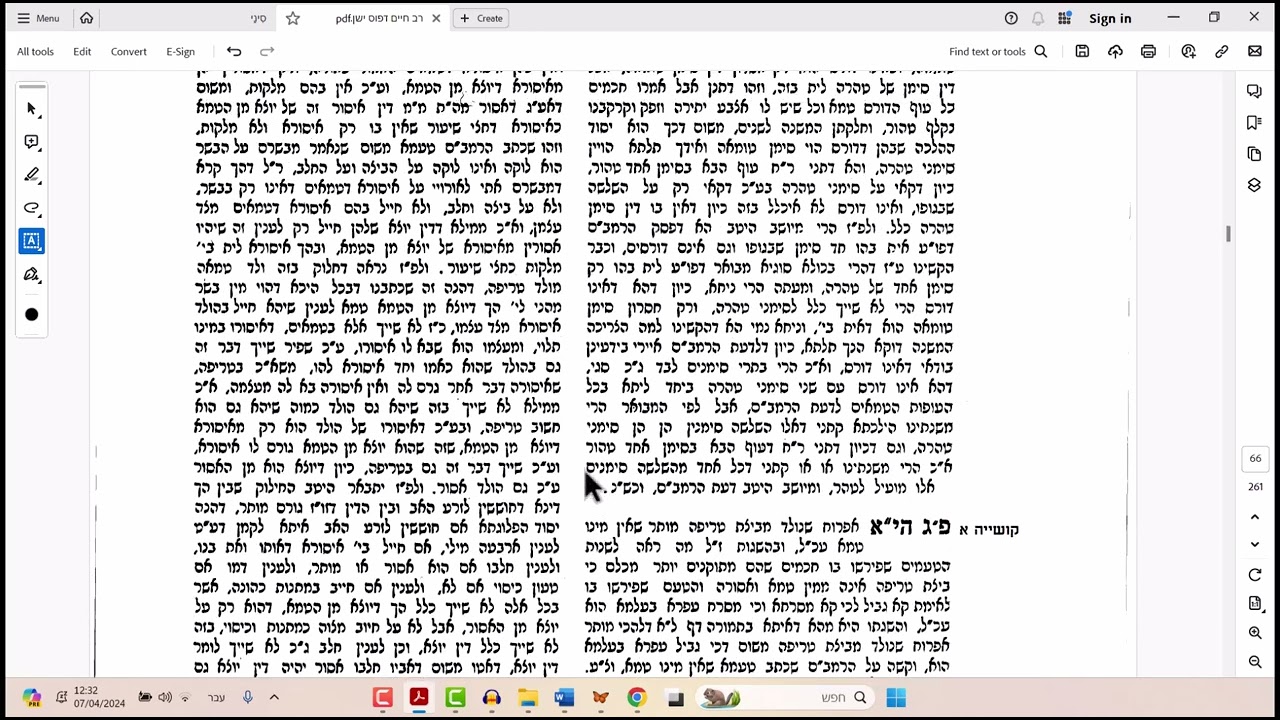Select the רב חיים דפוס ישן.pdf tab

point(379,18)
